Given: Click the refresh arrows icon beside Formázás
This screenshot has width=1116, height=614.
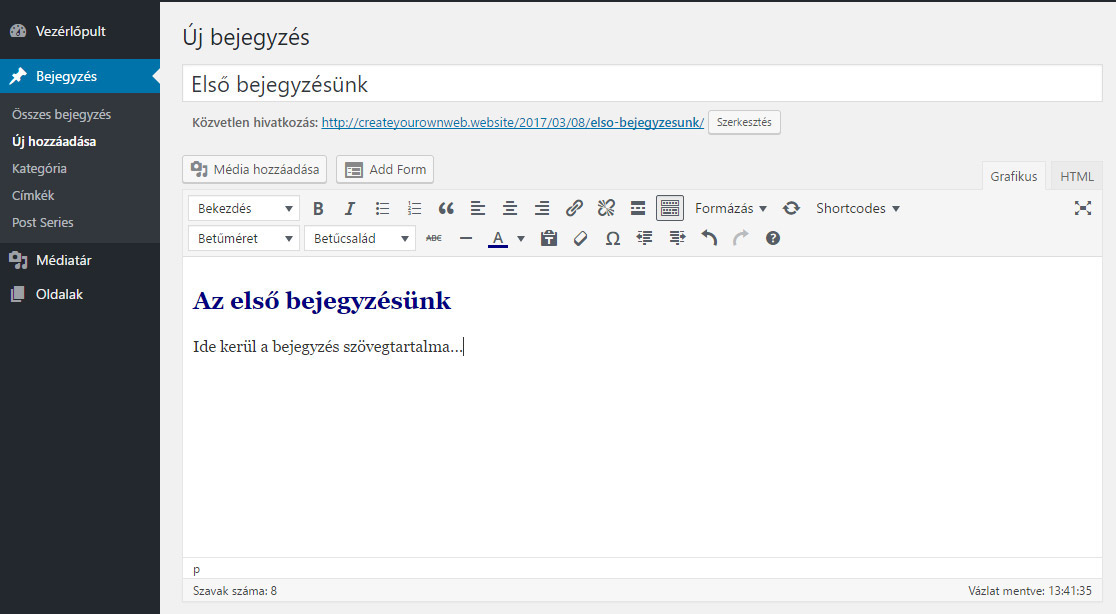Looking at the screenshot, I should click(x=791, y=208).
